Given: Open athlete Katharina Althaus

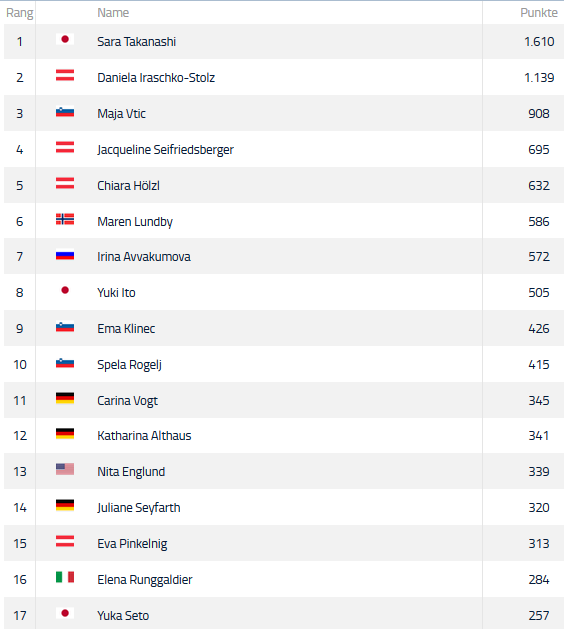Looking at the screenshot, I should (144, 436).
